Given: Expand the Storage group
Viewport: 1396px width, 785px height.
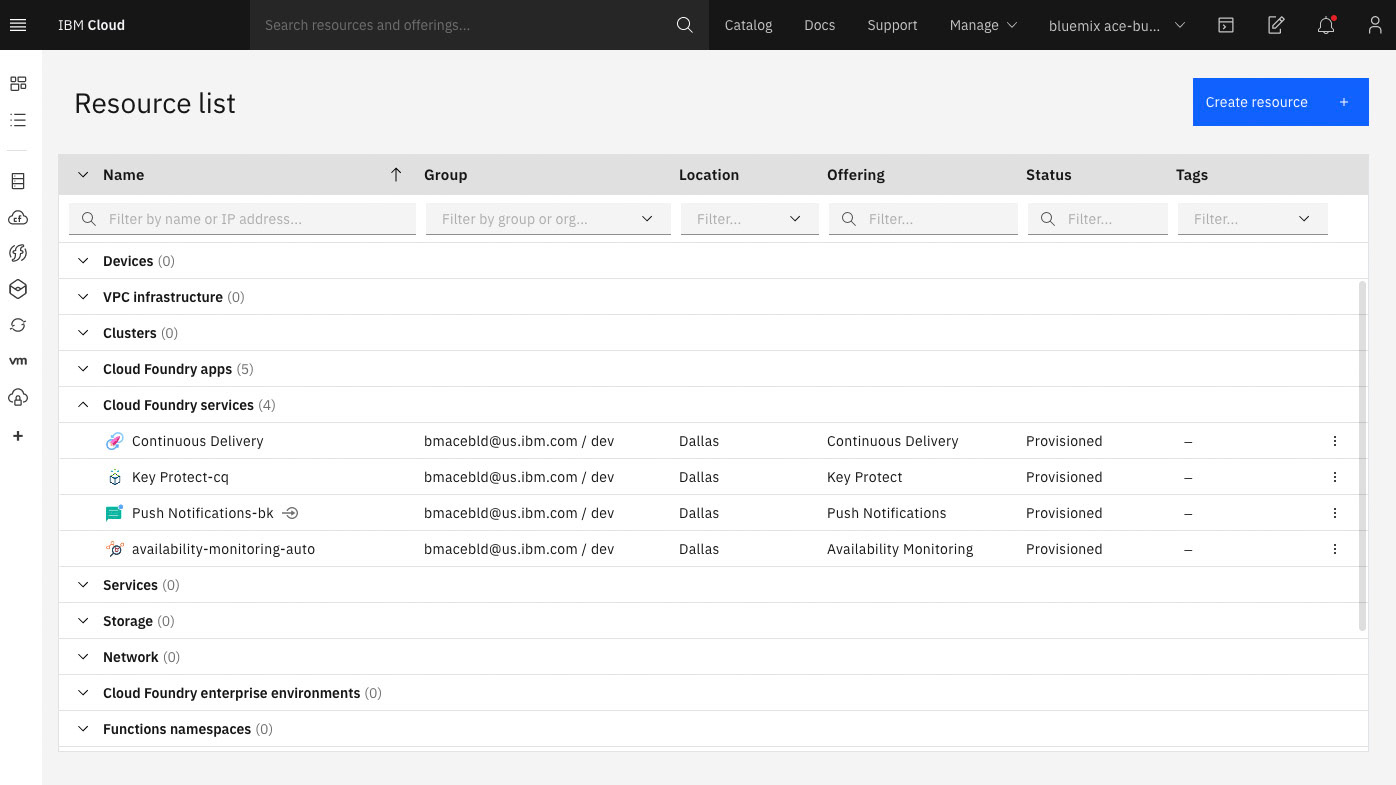Looking at the screenshot, I should 83,621.
